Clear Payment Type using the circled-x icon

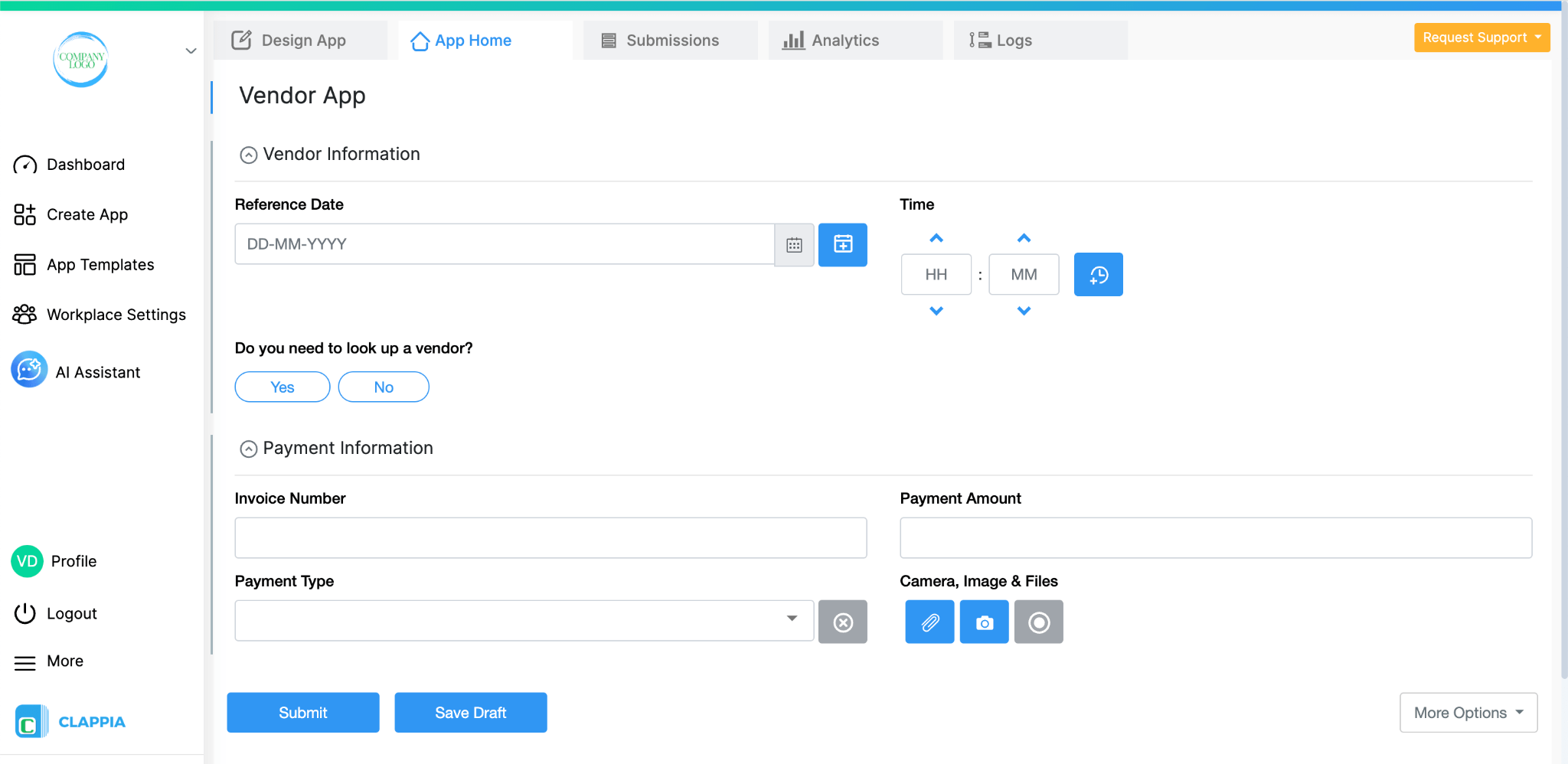[x=843, y=622]
